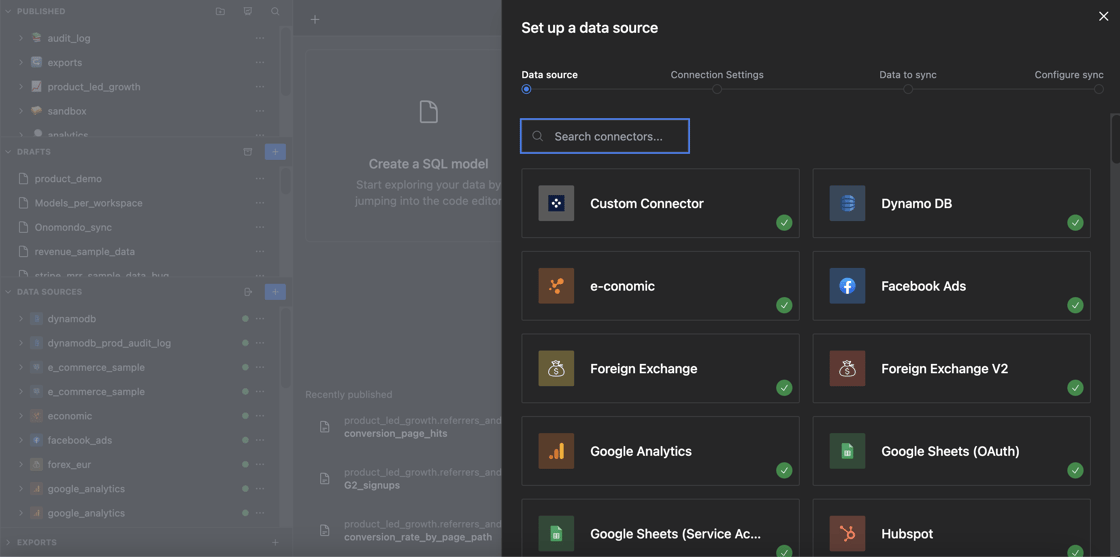Select the Data source step radio indicator
The height and width of the screenshot is (557, 1120).
pyautogui.click(x=527, y=89)
